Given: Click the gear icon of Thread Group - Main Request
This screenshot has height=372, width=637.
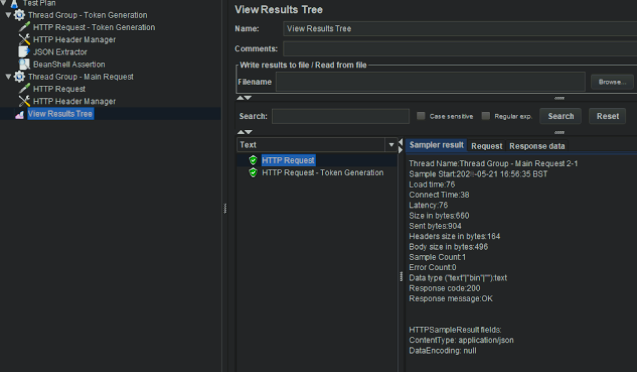Looking at the screenshot, I should (19, 77).
